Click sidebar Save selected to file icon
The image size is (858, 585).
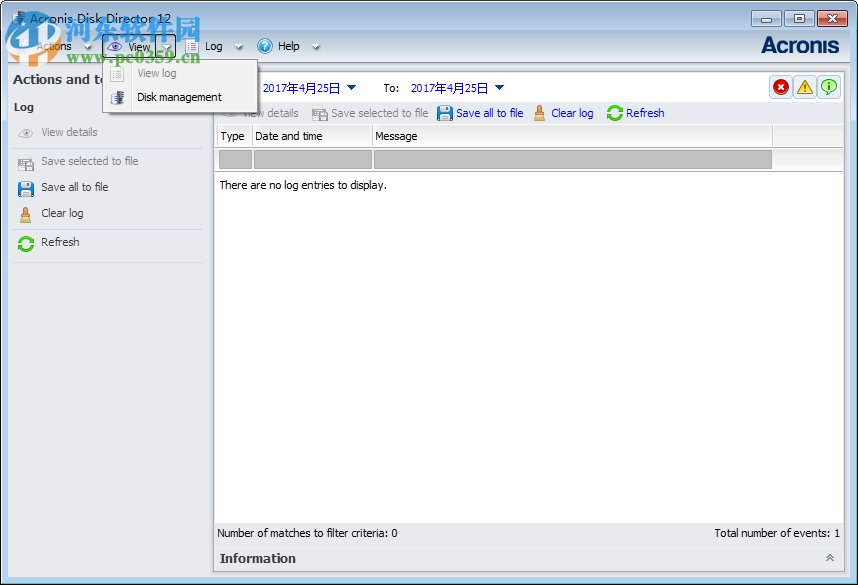click(x=26, y=163)
